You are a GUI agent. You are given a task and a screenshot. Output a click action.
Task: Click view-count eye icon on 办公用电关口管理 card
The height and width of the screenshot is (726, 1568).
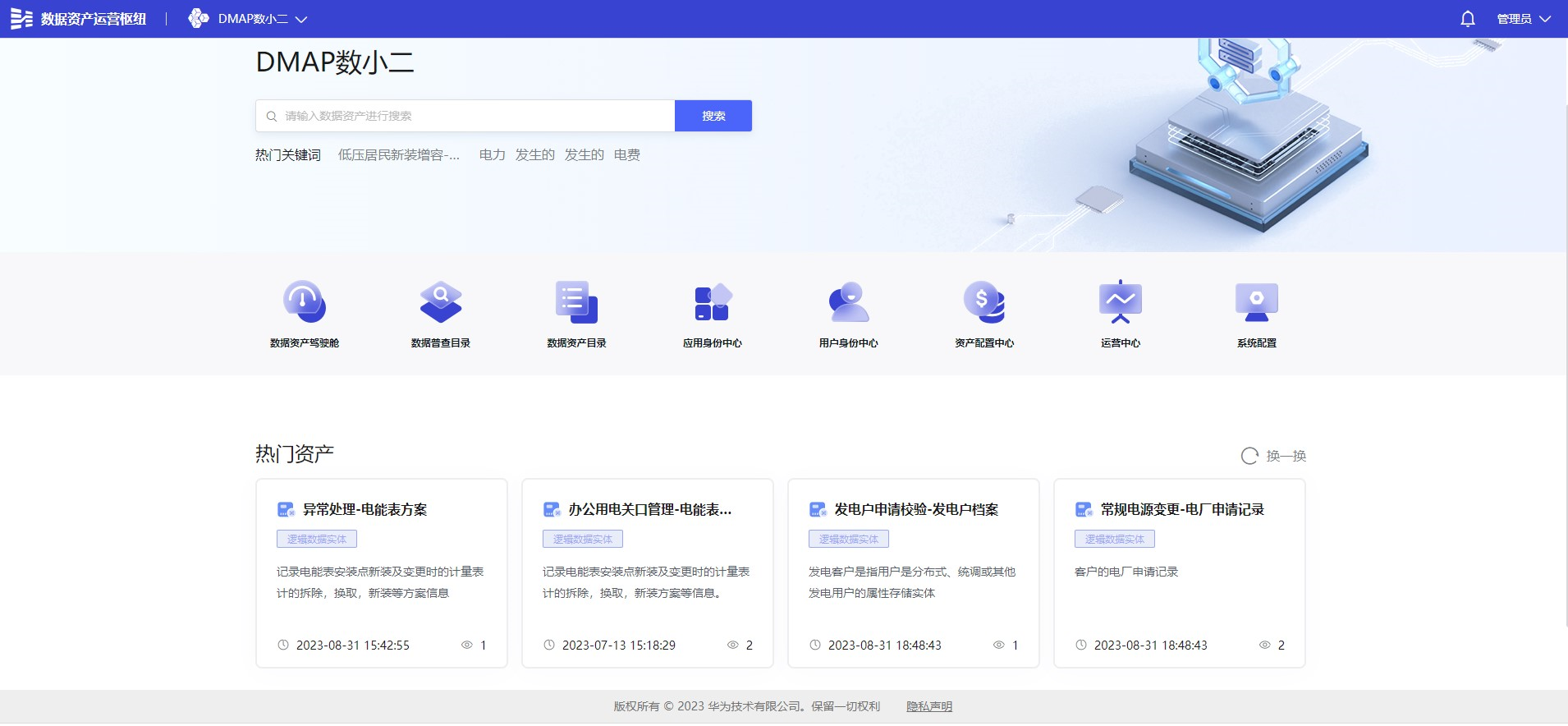733,646
